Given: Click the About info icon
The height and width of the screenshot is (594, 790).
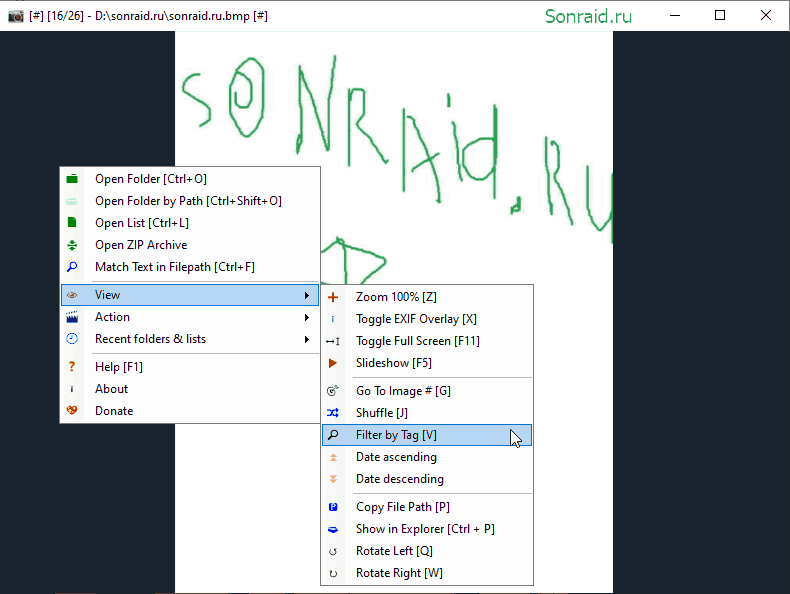Looking at the screenshot, I should [x=72, y=389].
